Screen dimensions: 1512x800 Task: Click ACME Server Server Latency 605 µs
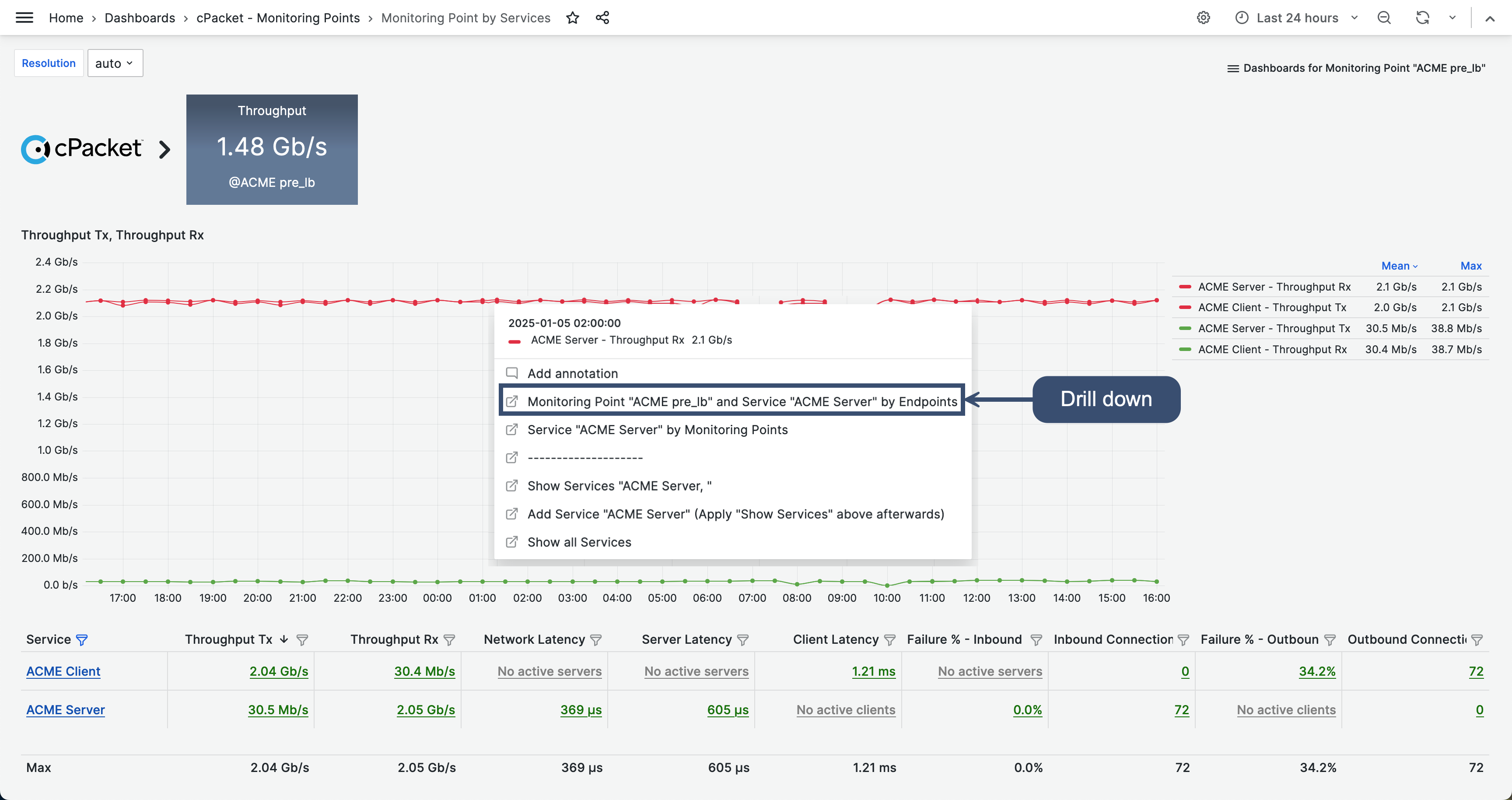coord(728,709)
